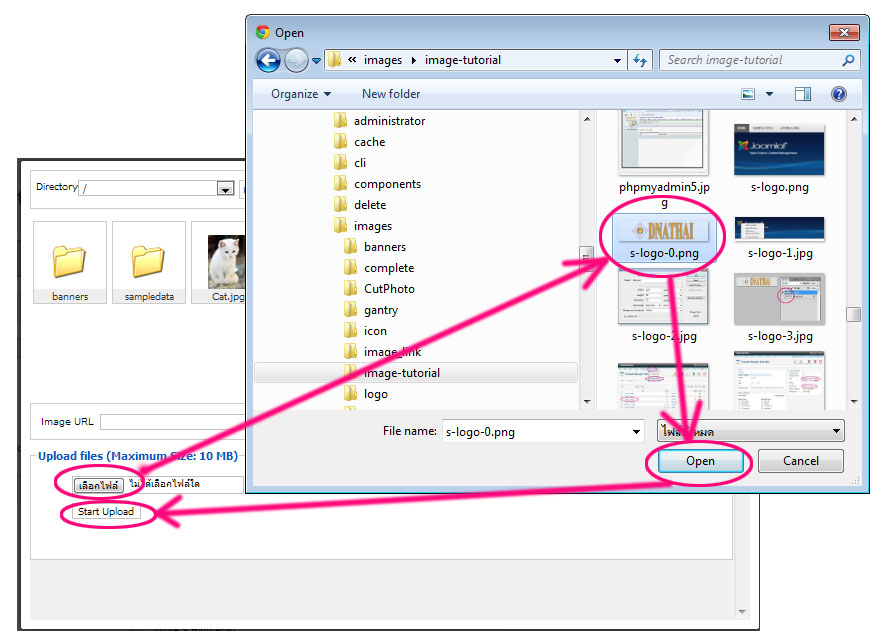This screenshot has width=870, height=631.
Task: Select image-tutorial folder in tree
Action: click(401, 373)
